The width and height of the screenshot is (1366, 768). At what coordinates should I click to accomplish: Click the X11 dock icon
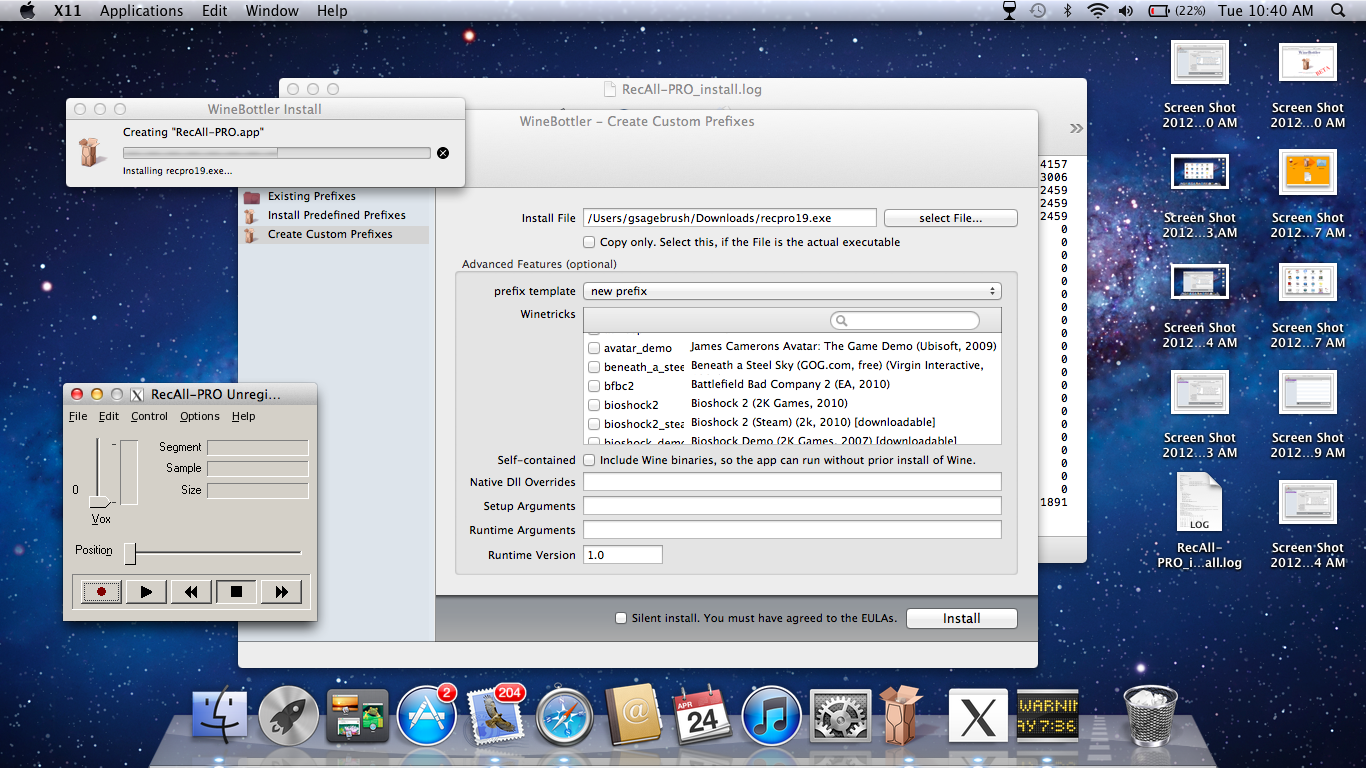977,716
